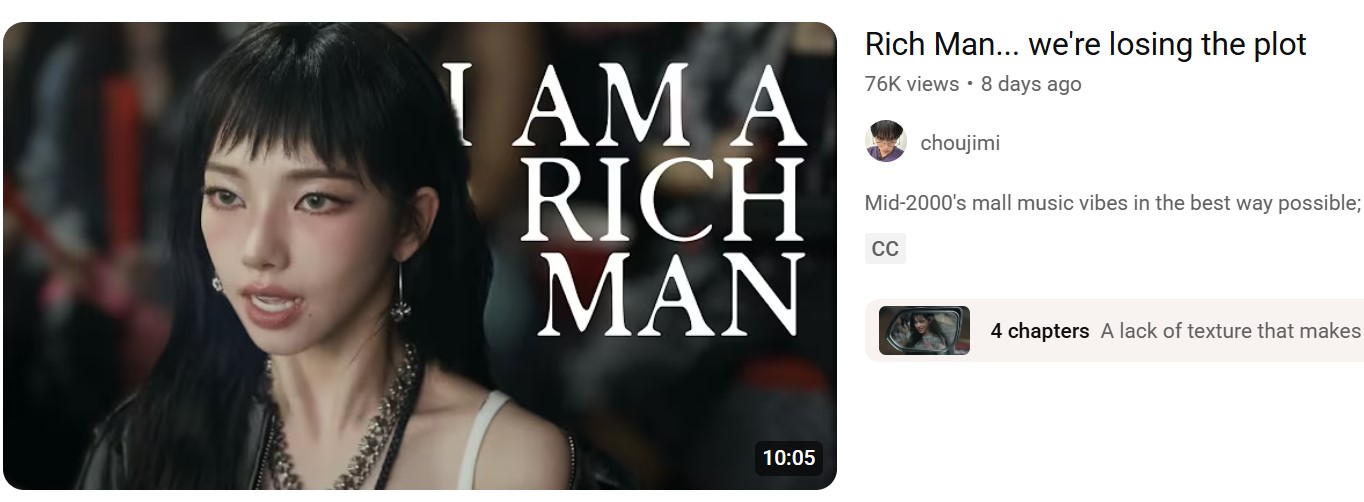Play the I AM A RICH MAN video thumbnail
This screenshot has height=502, width=1364.
click(419, 256)
